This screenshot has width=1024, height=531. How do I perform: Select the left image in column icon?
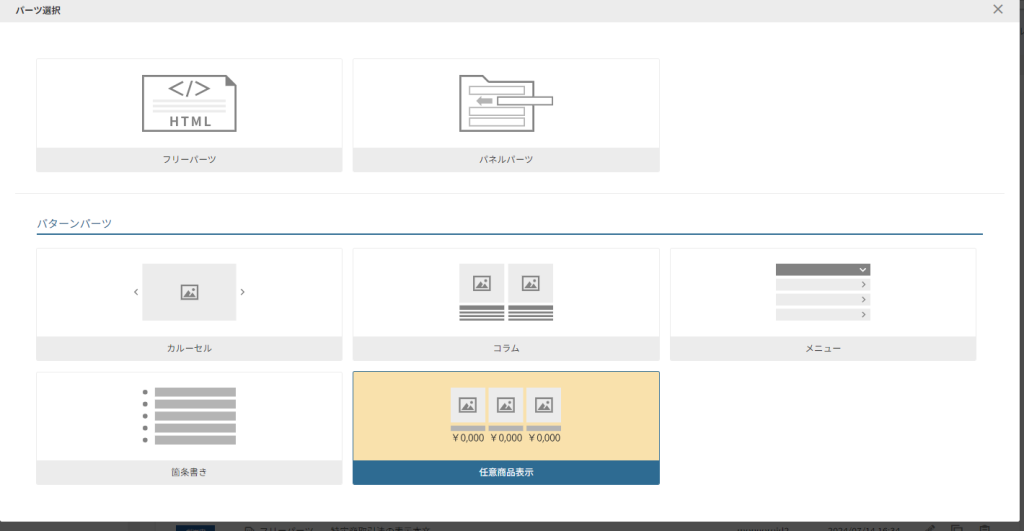click(x=481, y=283)
